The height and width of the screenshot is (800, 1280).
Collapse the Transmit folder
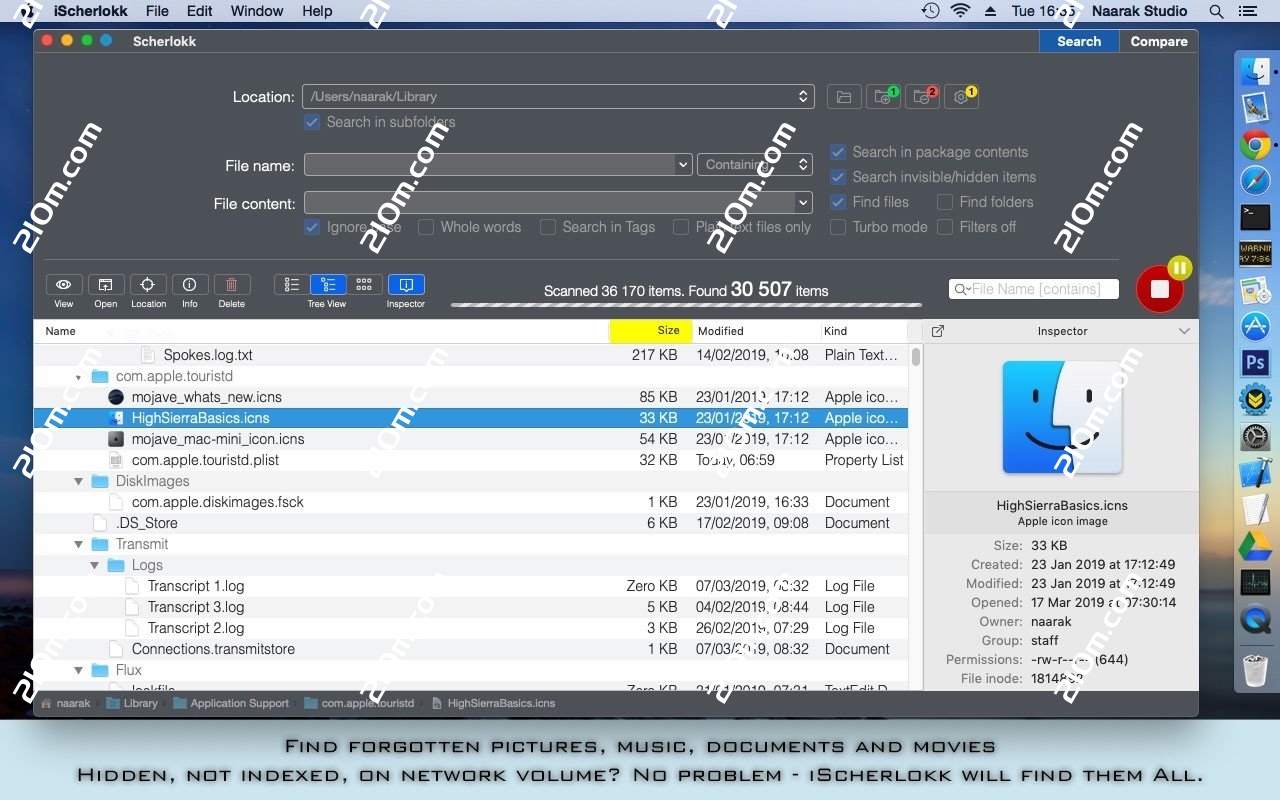[x=78, y=544]
